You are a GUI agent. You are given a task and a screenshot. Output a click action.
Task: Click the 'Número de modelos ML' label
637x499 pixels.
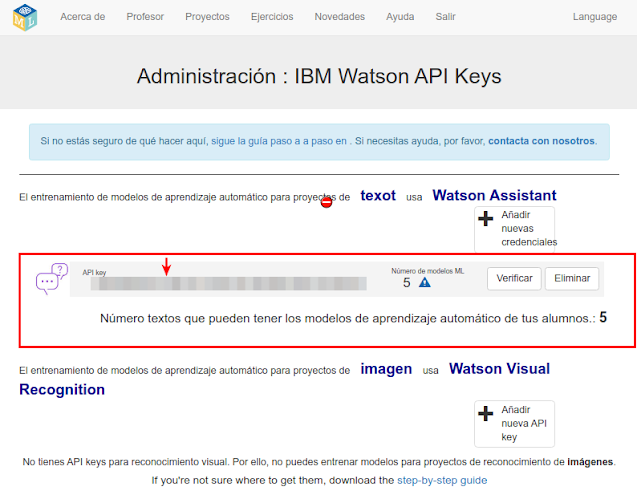(x=427, y=271)
